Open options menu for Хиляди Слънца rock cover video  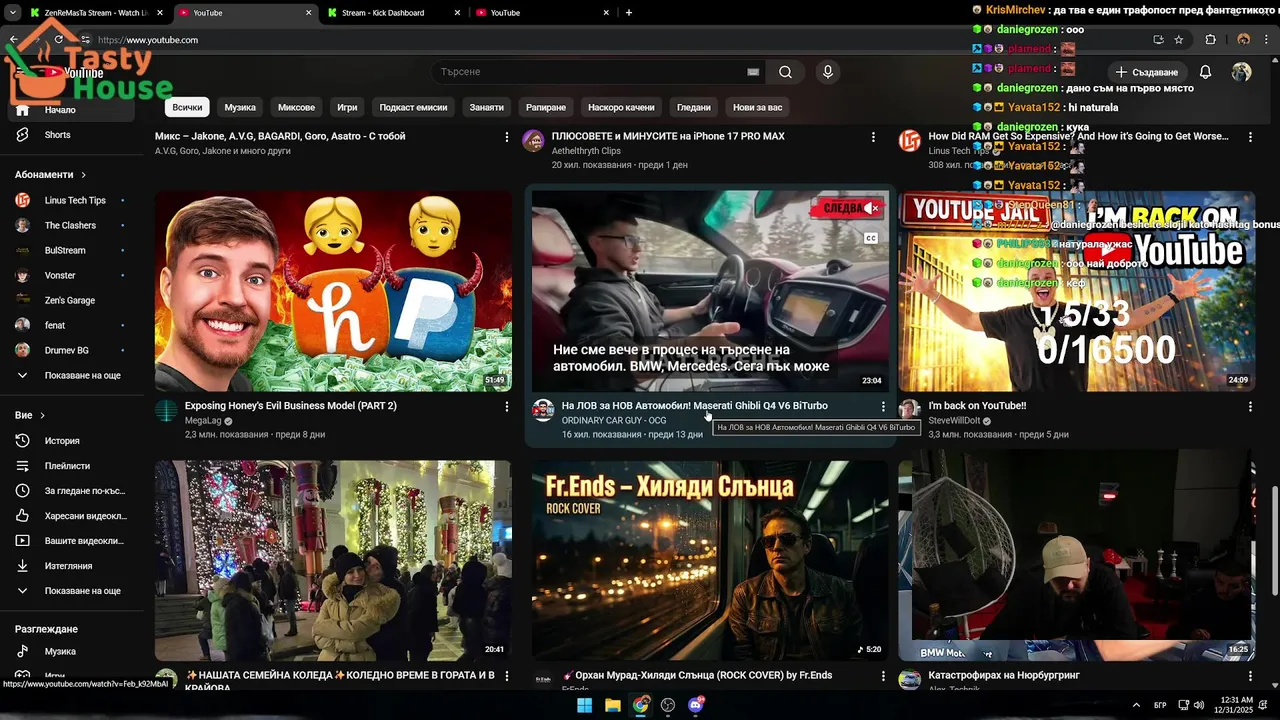pyautogui.click(x=882, y=676)
